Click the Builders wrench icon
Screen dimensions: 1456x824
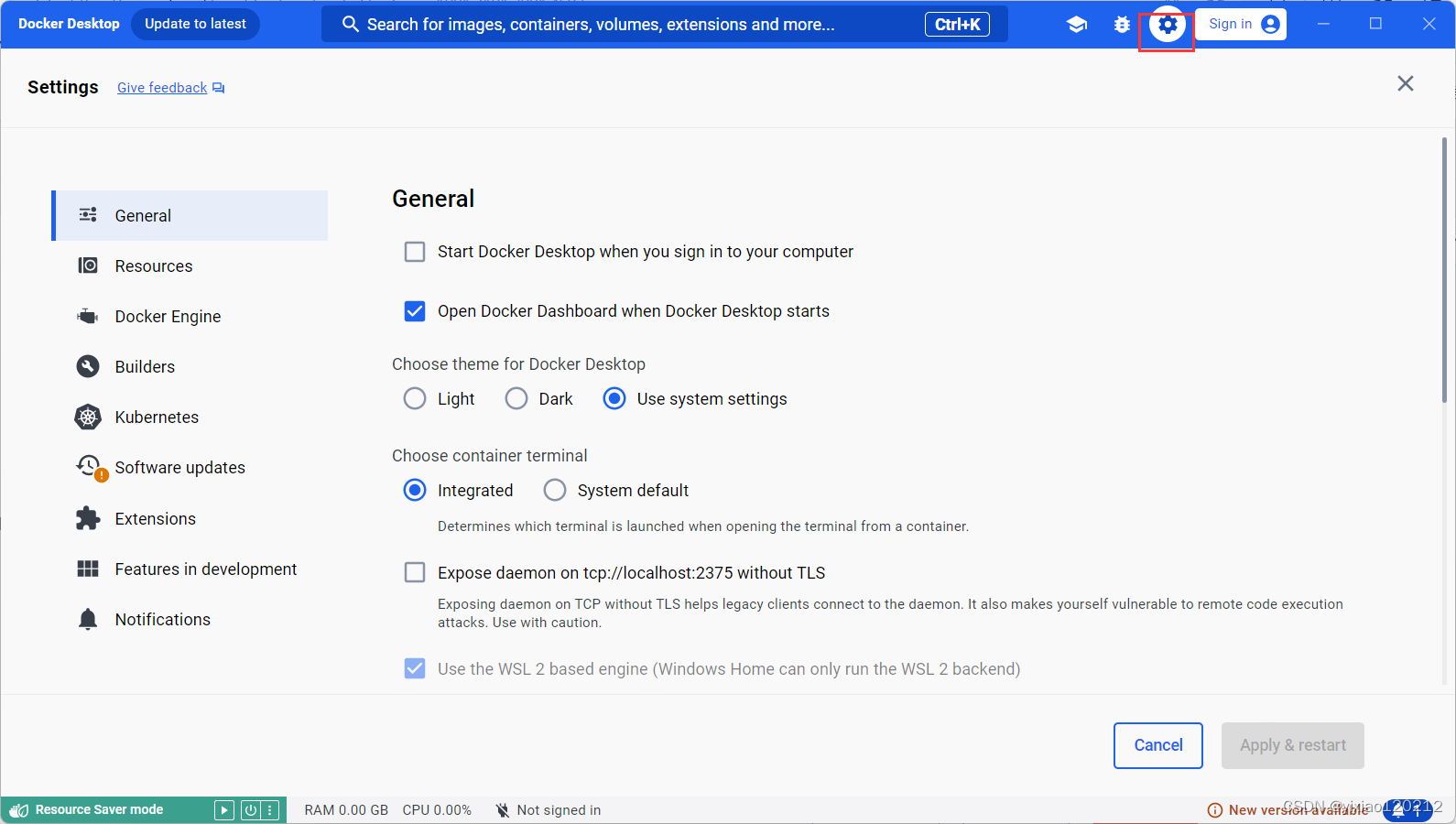tap(88, 366)
